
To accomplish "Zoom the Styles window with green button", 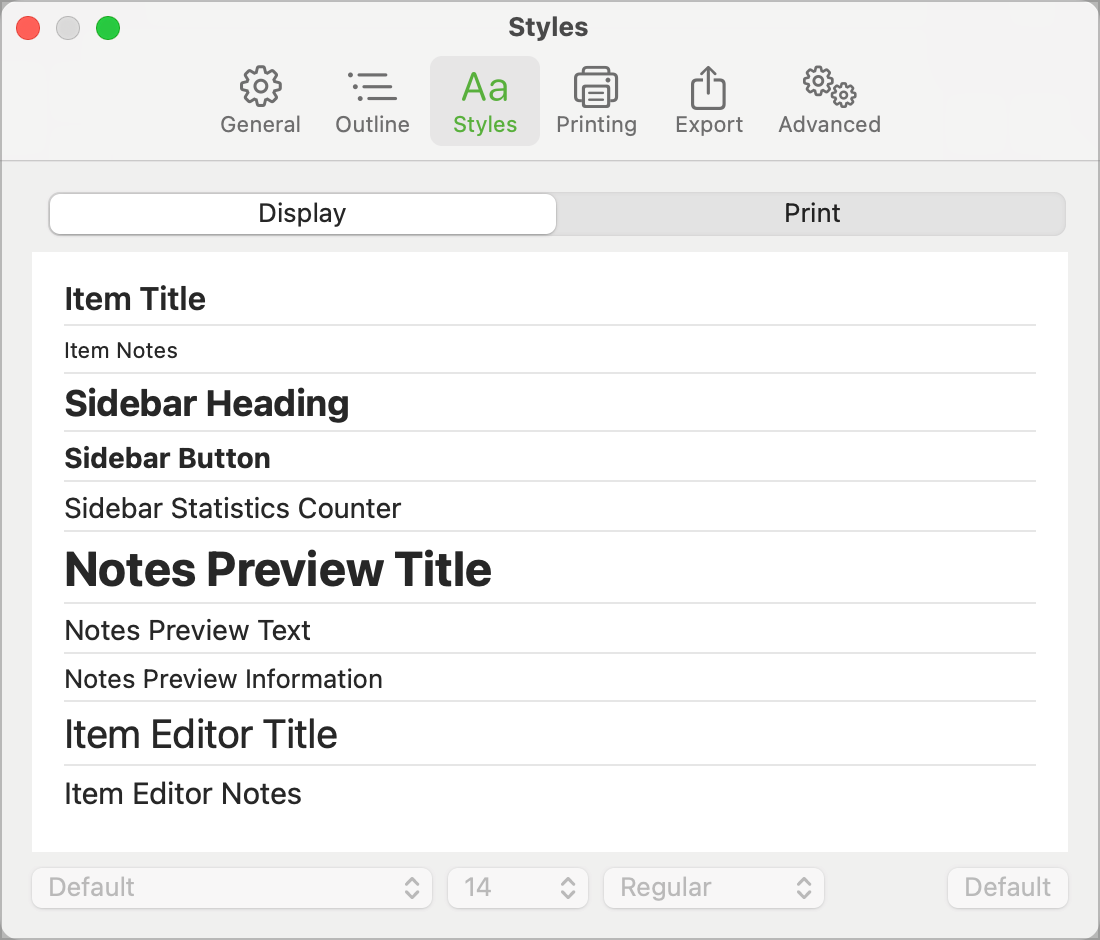I will (x=108, y=28).
